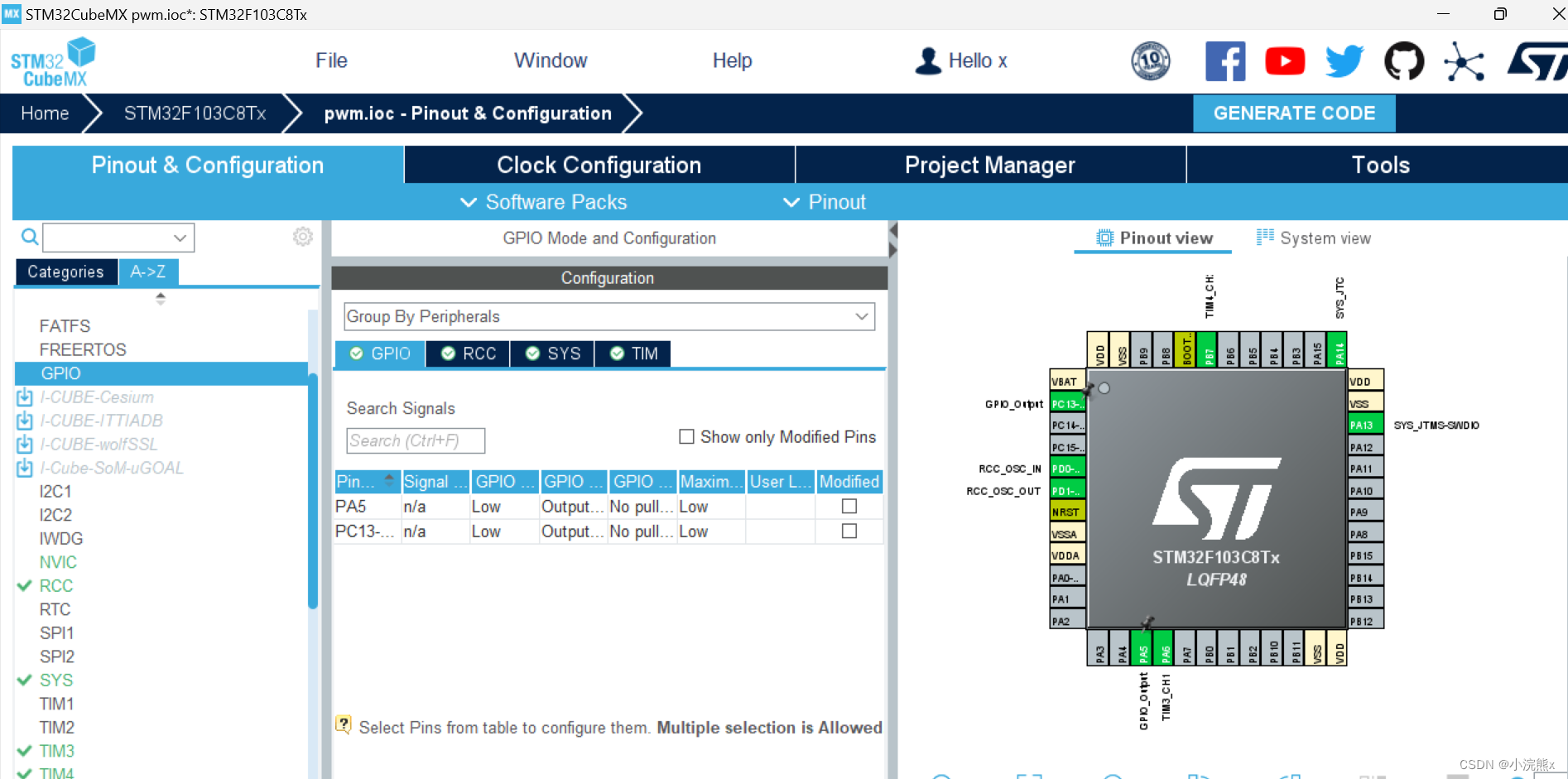Open the Twitter icon link
Image resolution: width=1568 pixels, height=779 pixels.
point(1344,61)
